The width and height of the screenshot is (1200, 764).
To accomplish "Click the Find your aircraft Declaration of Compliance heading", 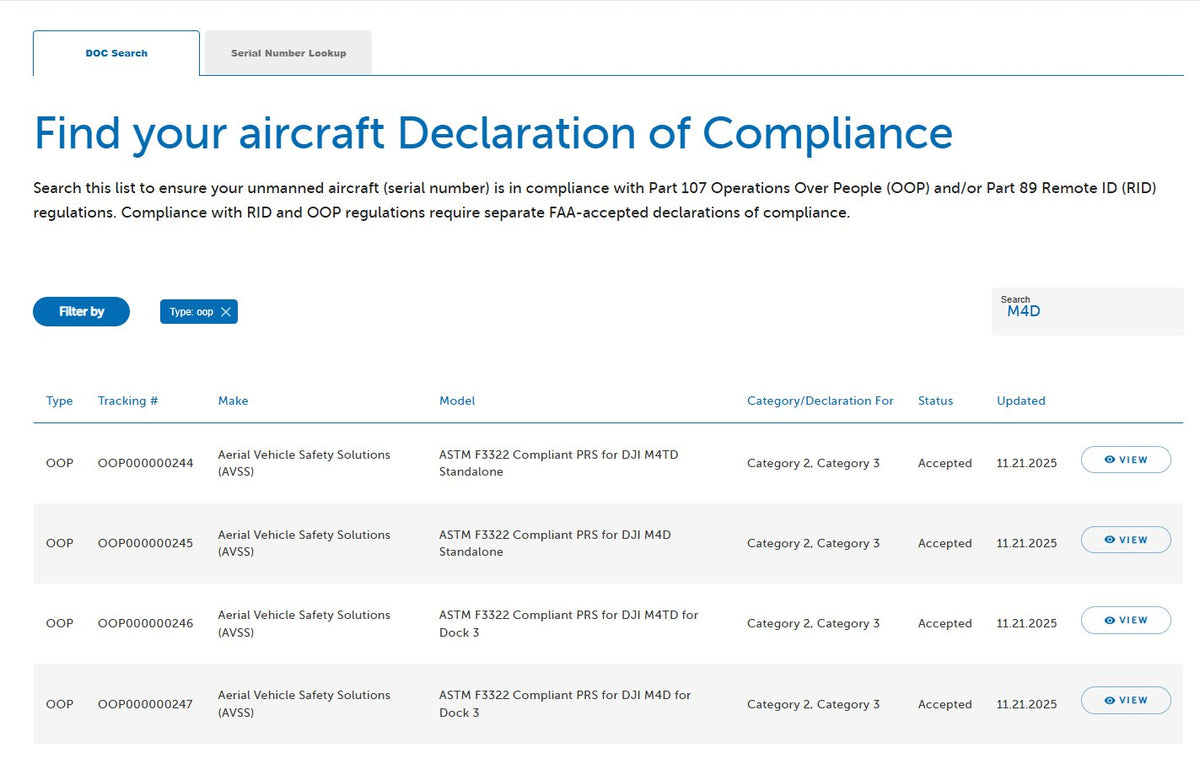I will (493, 132).
